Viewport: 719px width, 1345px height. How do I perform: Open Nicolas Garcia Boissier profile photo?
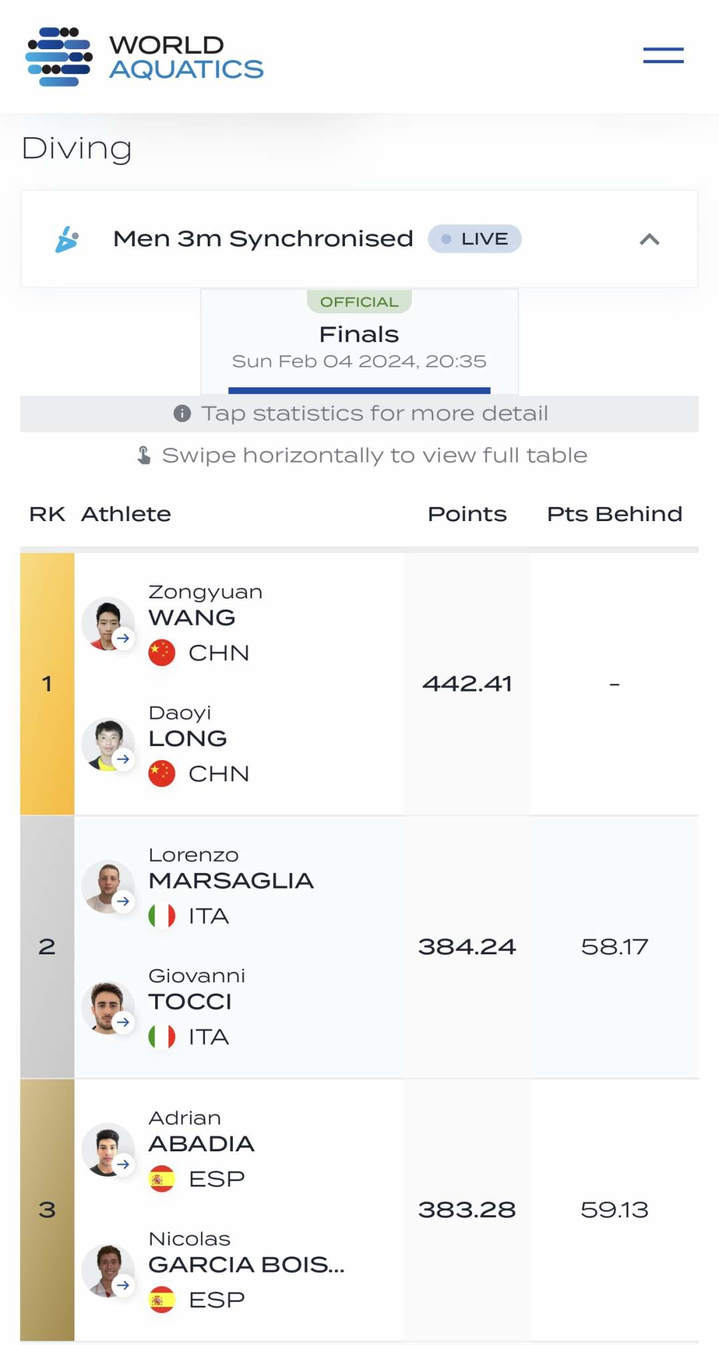point(108,1271)
